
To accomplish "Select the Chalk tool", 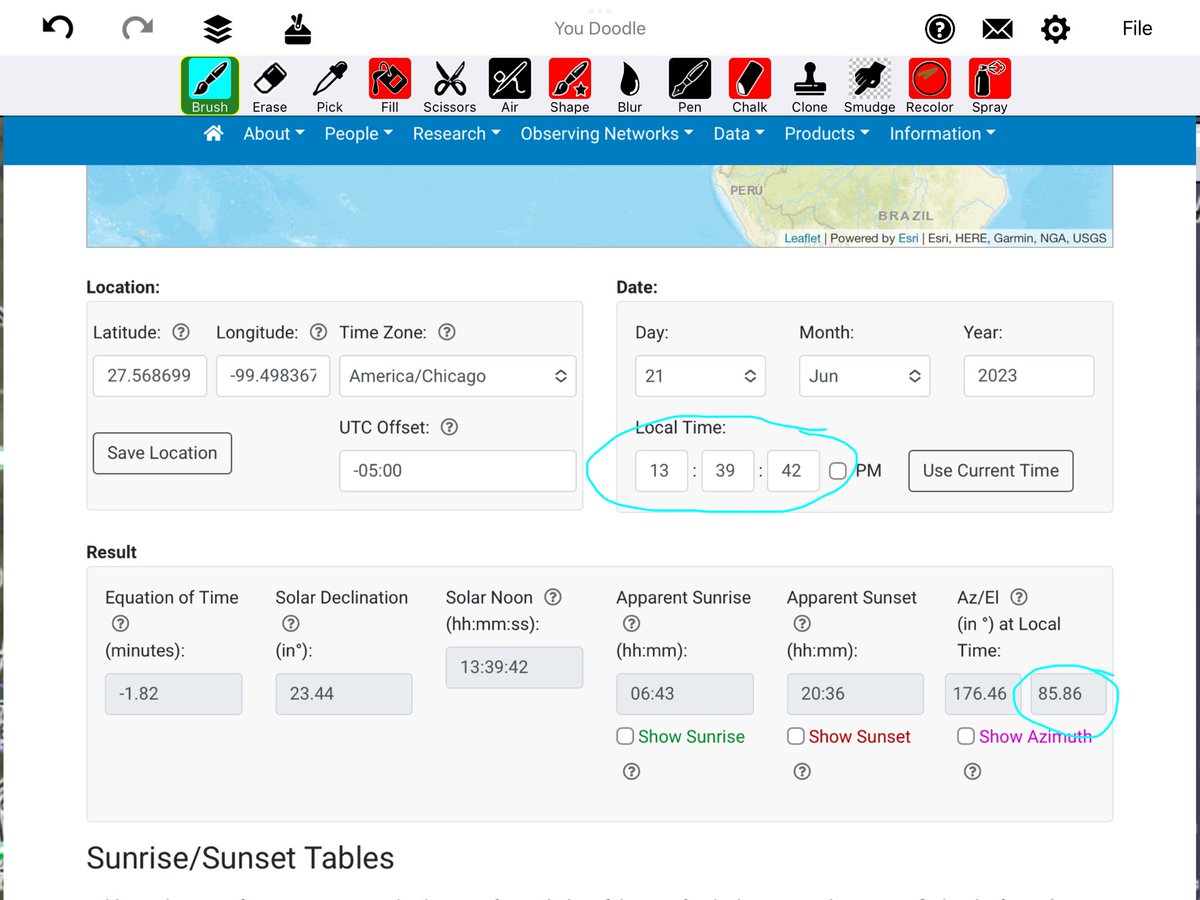I will pos(750,85).
